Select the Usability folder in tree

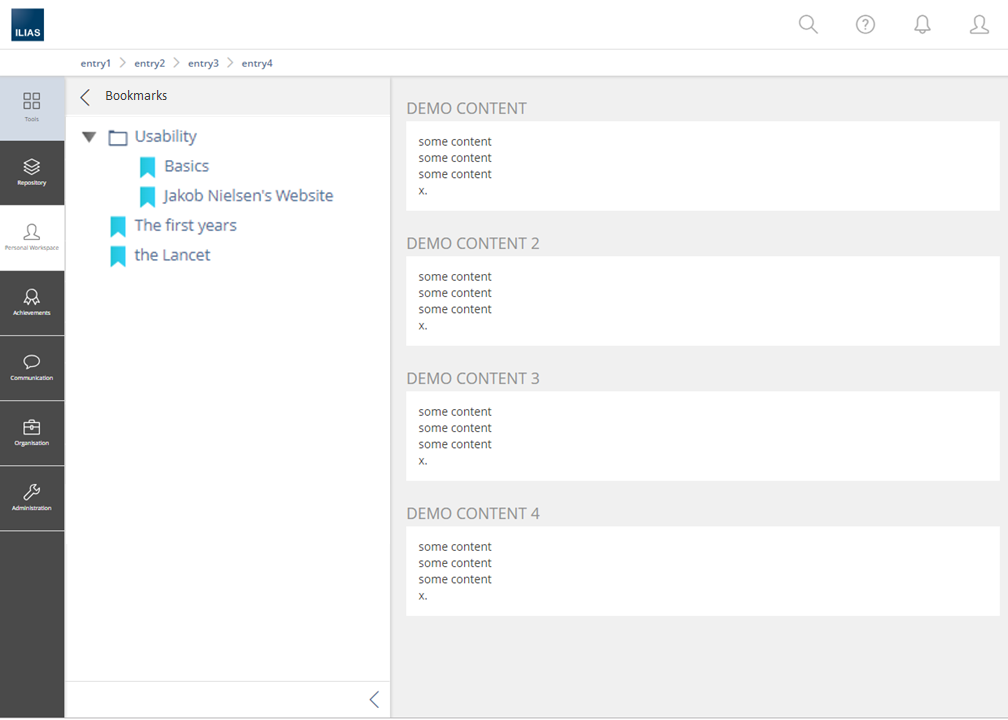pyautogui.click(x=165, y=137)
